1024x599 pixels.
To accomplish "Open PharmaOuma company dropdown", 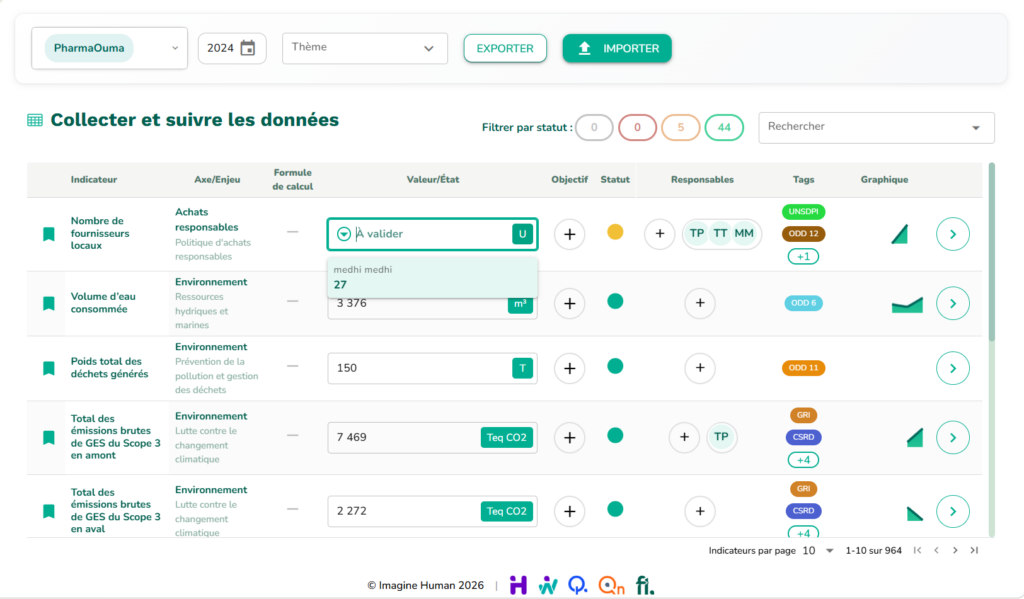I will (109, 48).
